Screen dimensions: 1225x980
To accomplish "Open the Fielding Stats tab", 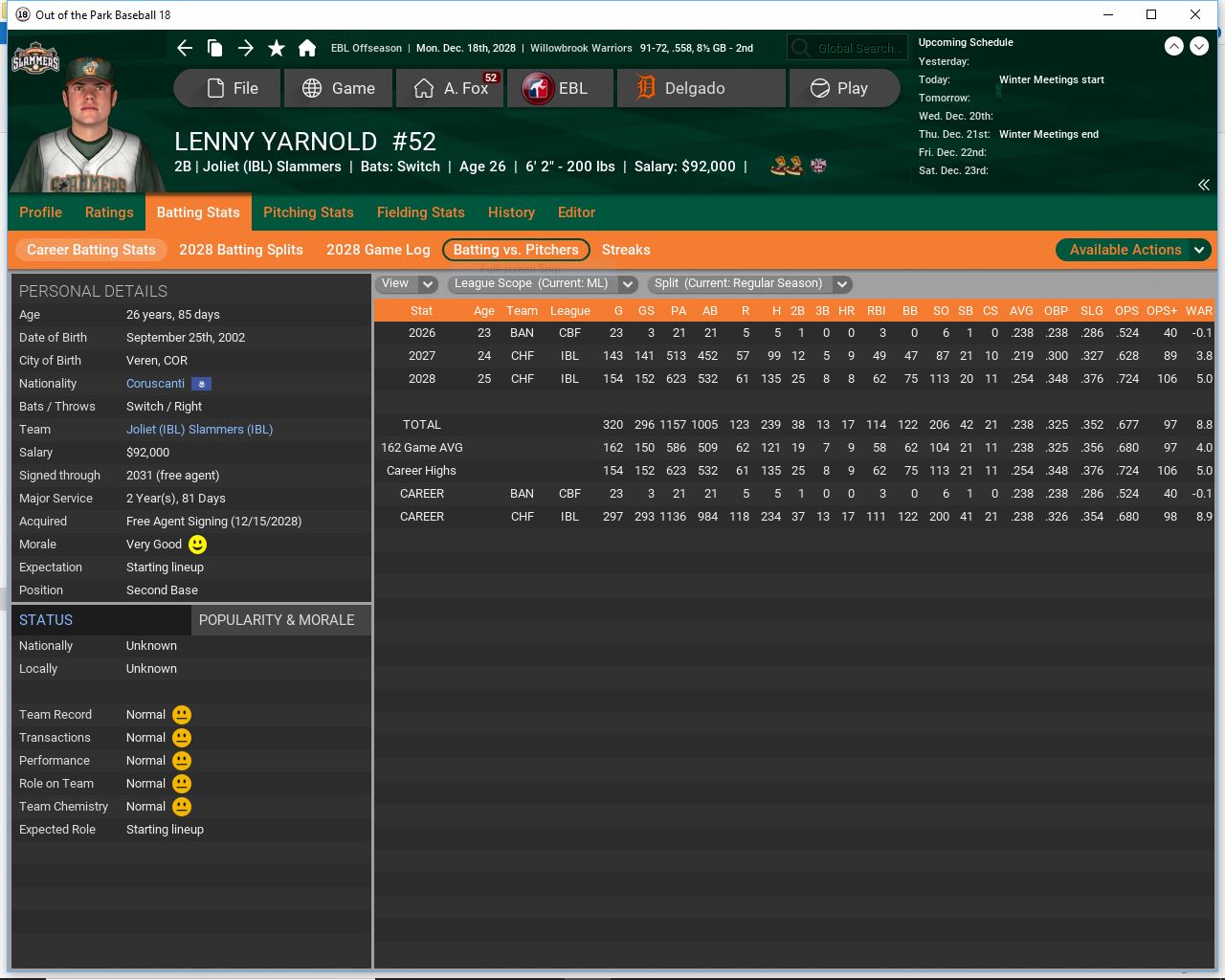I will click(420, 212).
